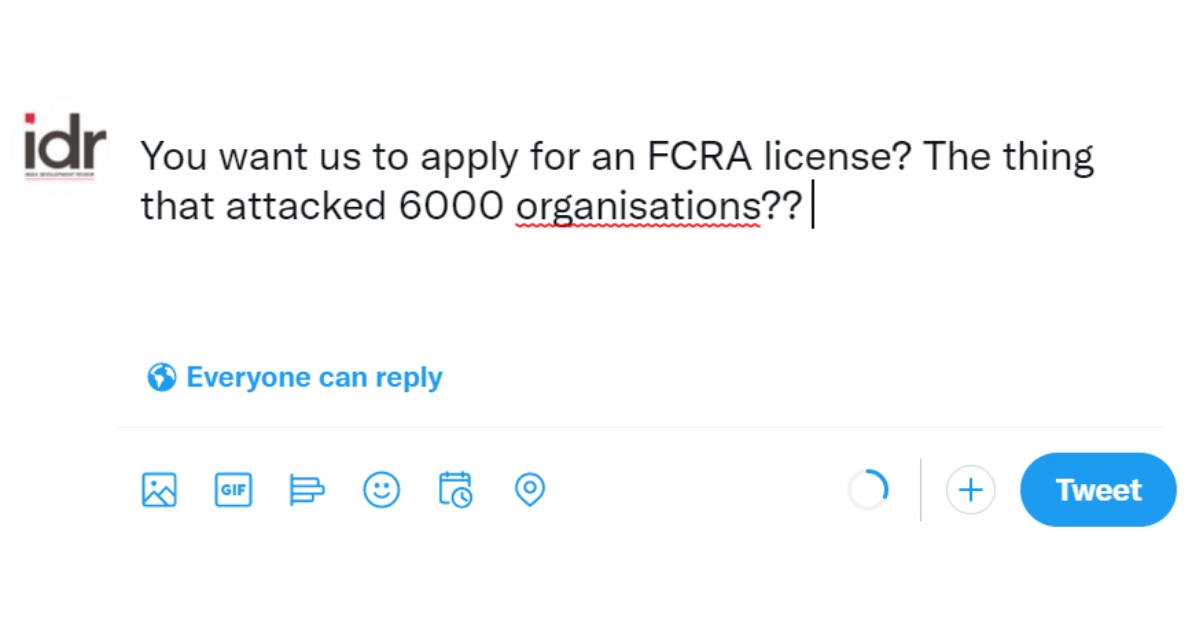Send the tweet with the Tweet button
The image size is (1200, 640).
1097,490
